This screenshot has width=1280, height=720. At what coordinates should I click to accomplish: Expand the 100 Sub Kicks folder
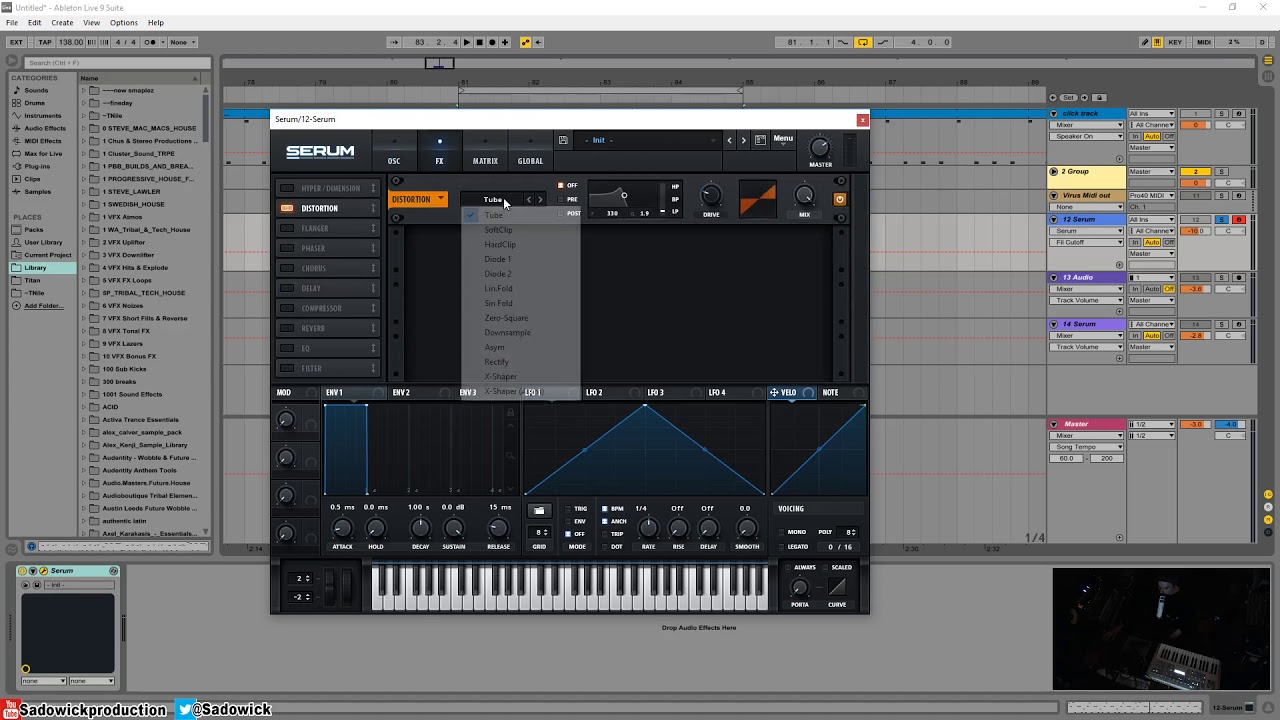(84, 369)
